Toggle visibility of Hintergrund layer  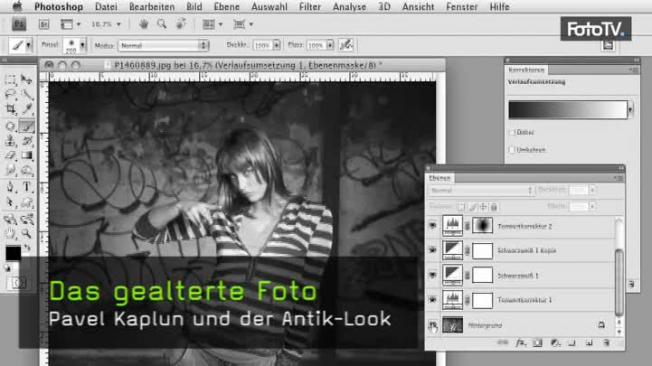[433, 325]
